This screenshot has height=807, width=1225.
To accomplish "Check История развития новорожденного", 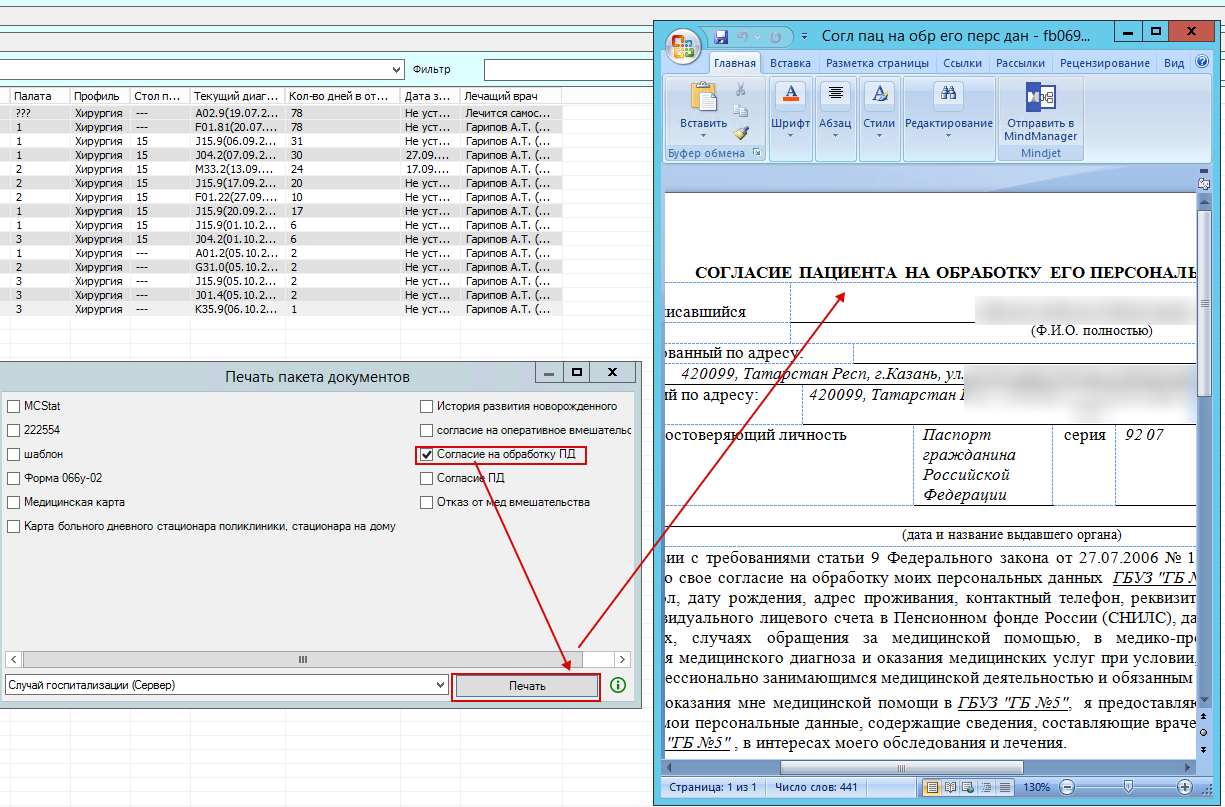I will (x=427, y=406).
